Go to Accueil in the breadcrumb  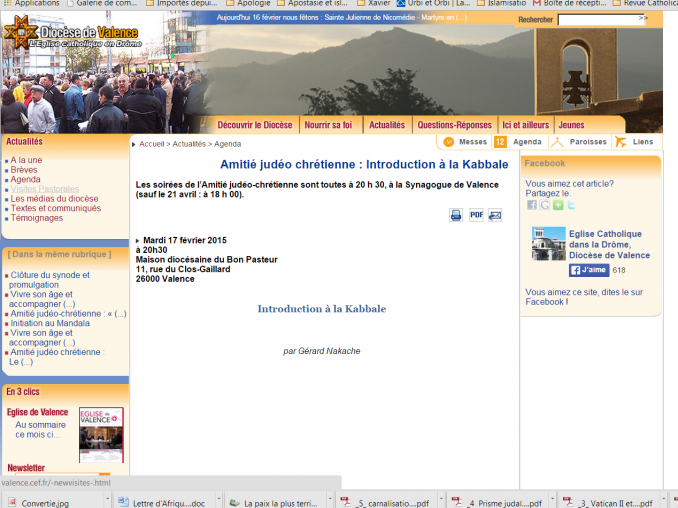click(x=151, y=144)
